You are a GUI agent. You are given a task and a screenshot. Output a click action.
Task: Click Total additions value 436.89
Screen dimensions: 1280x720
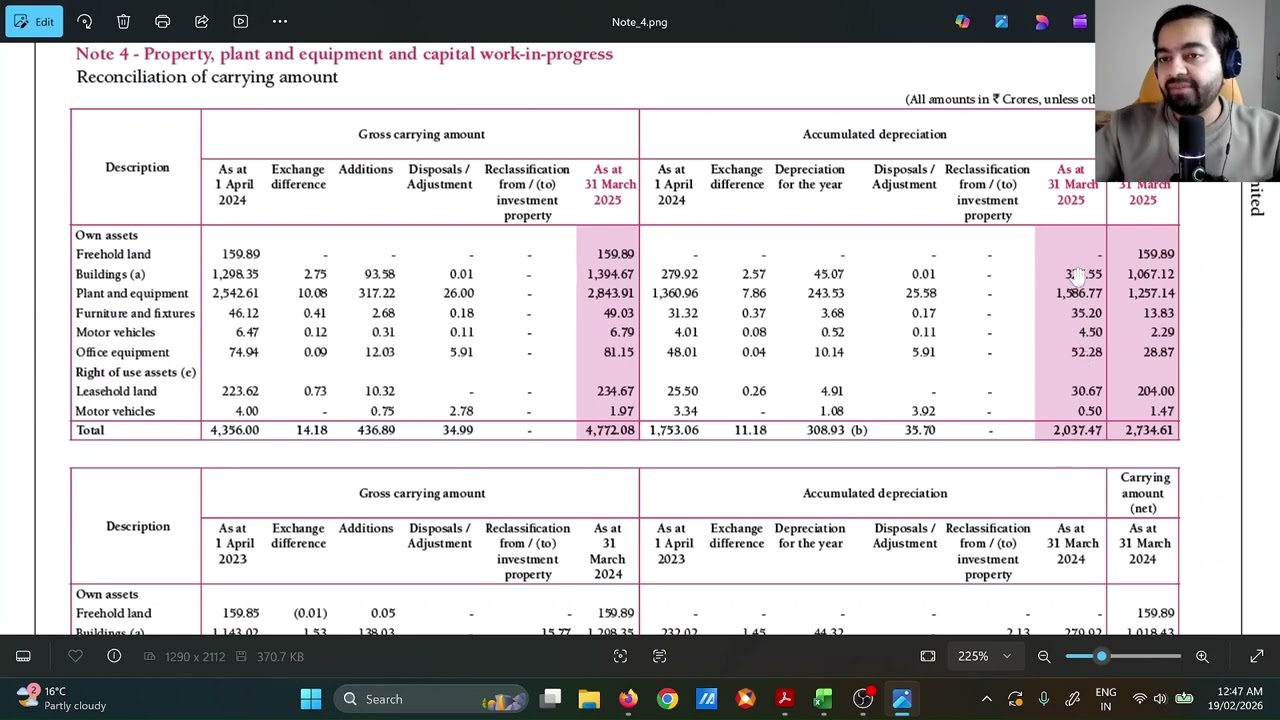[376, 430]
